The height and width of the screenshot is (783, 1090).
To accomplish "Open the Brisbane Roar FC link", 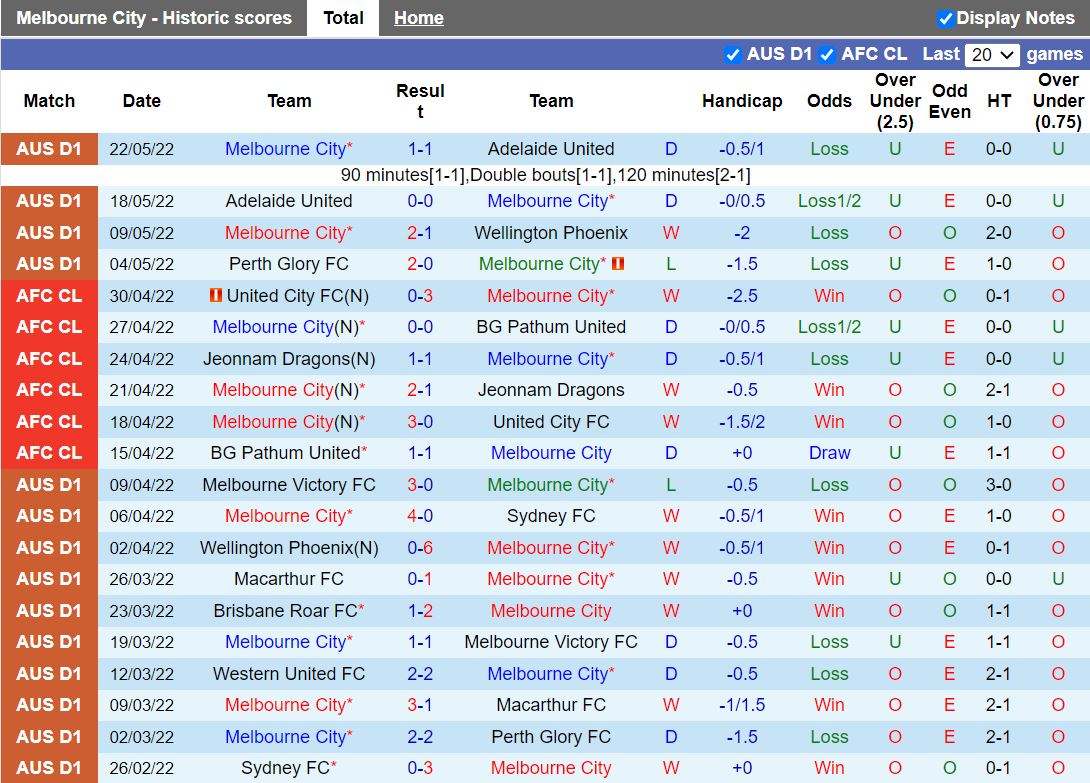I will pos(289,610).
